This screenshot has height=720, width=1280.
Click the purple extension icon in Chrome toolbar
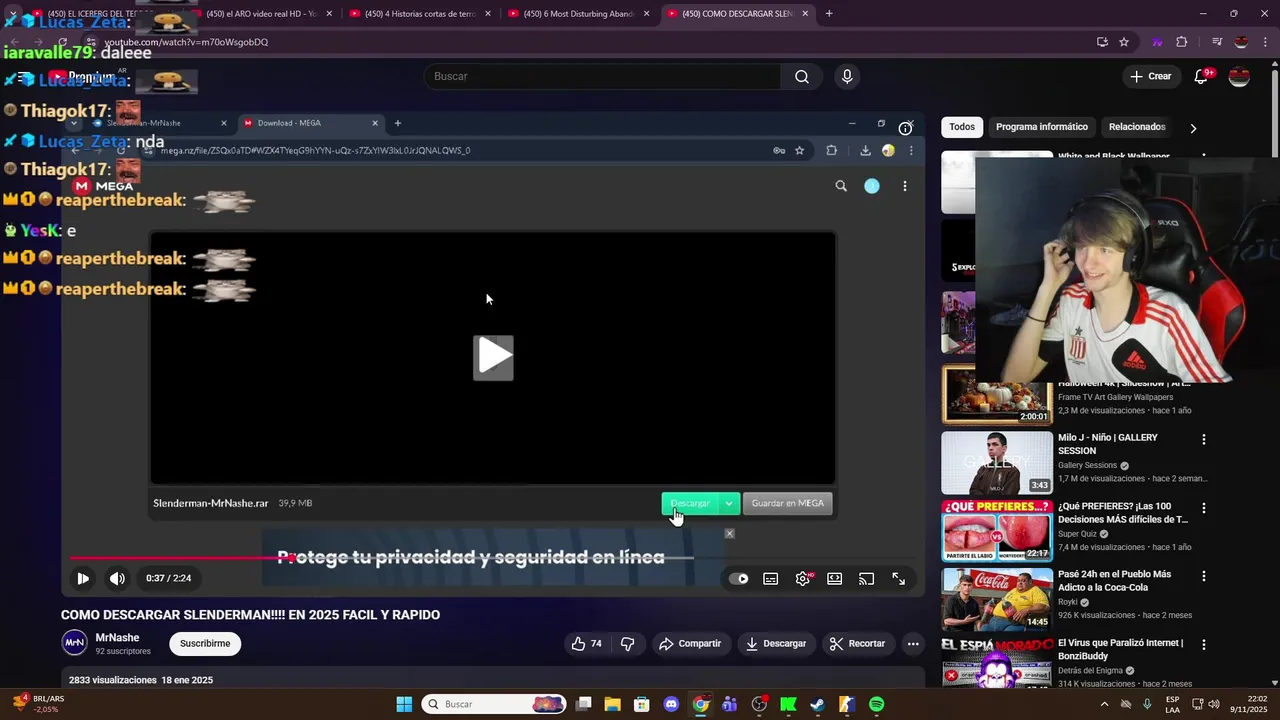1157,42
